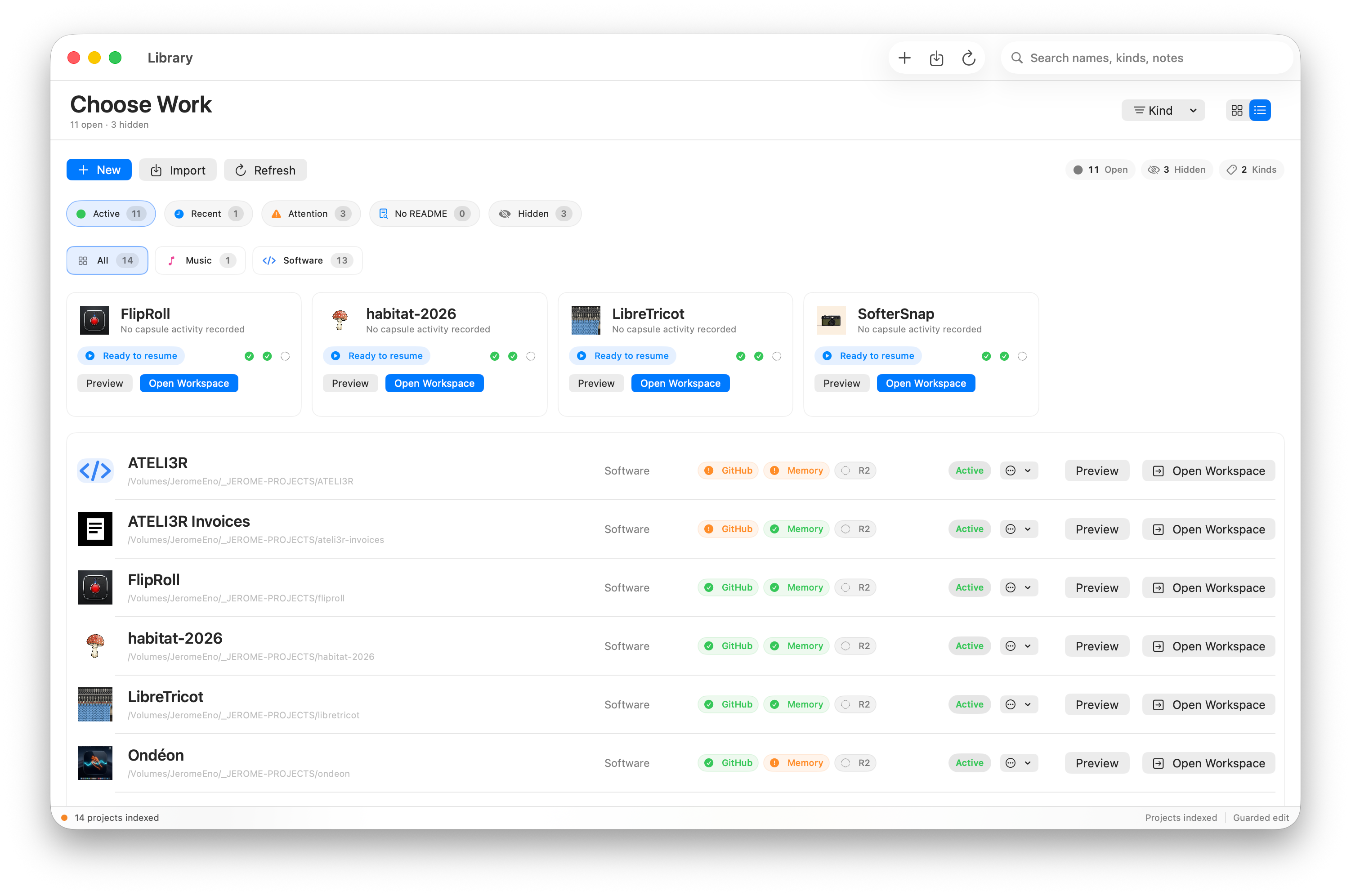The height and width of the screenshot is (896, 1351).
Task: Open the Kind sort dropdown
Action: click(x=1163, y=110)
